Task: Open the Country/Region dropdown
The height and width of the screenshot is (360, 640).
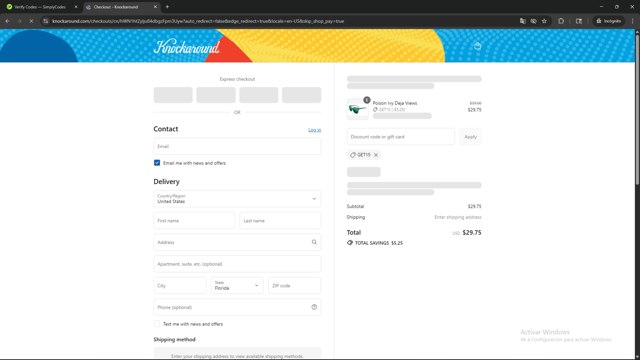Action: click(237, 199)
